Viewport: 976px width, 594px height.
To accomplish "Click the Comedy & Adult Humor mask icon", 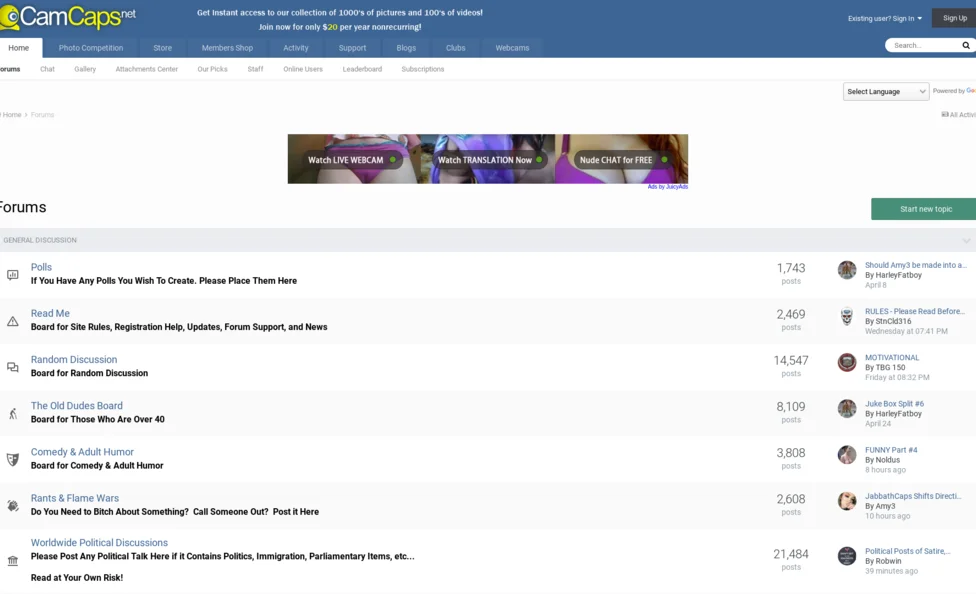I will click(x=13, y=459).
